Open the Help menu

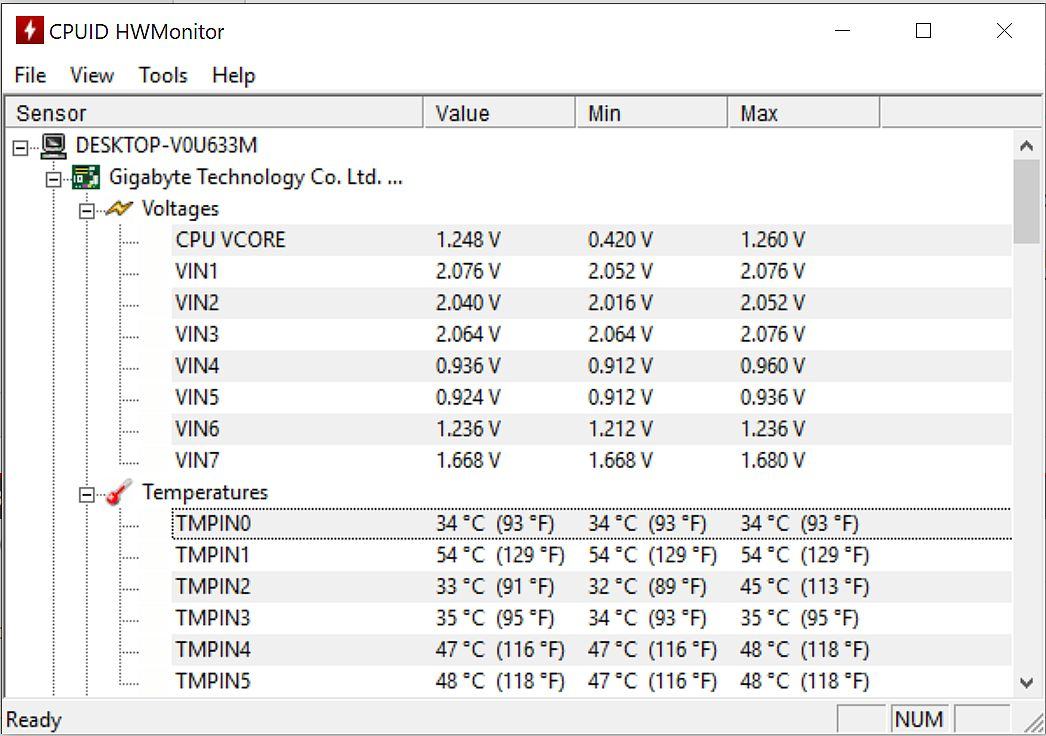coord(233,75)
